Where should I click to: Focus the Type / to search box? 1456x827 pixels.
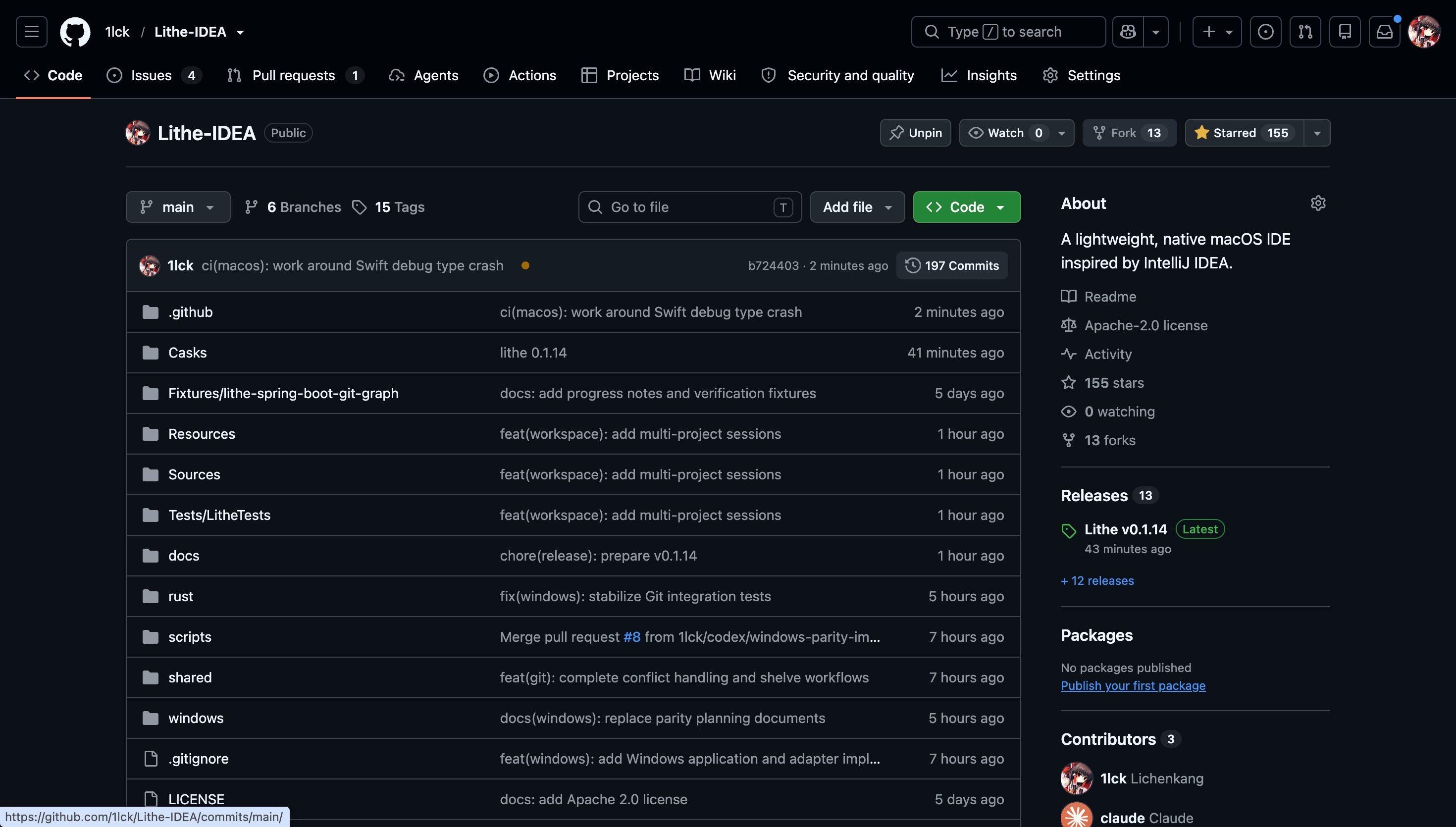point(1008,32)
